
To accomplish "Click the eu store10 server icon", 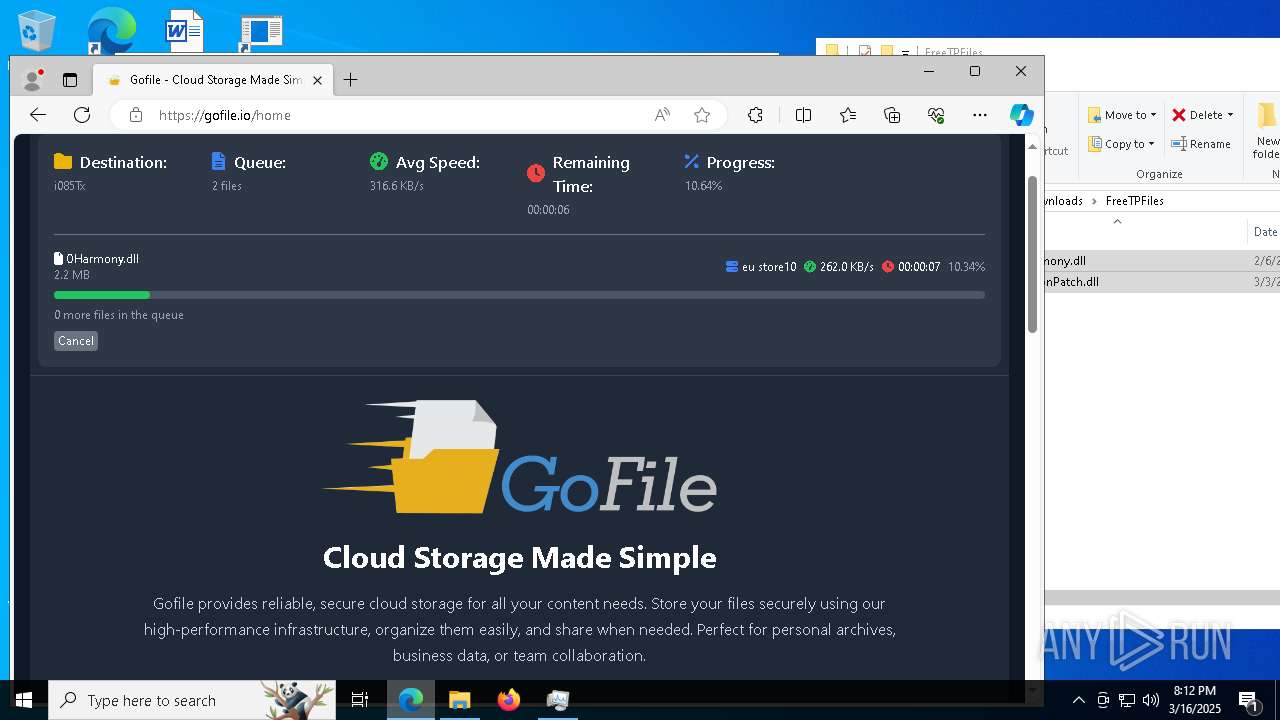I will pos(732,267).
